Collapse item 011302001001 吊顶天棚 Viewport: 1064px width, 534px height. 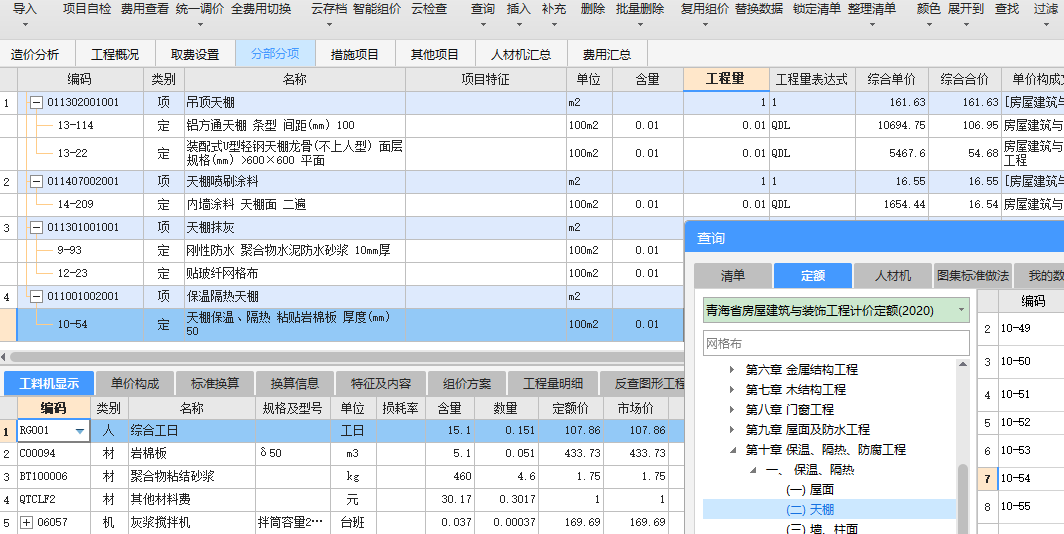coord(37,103)
